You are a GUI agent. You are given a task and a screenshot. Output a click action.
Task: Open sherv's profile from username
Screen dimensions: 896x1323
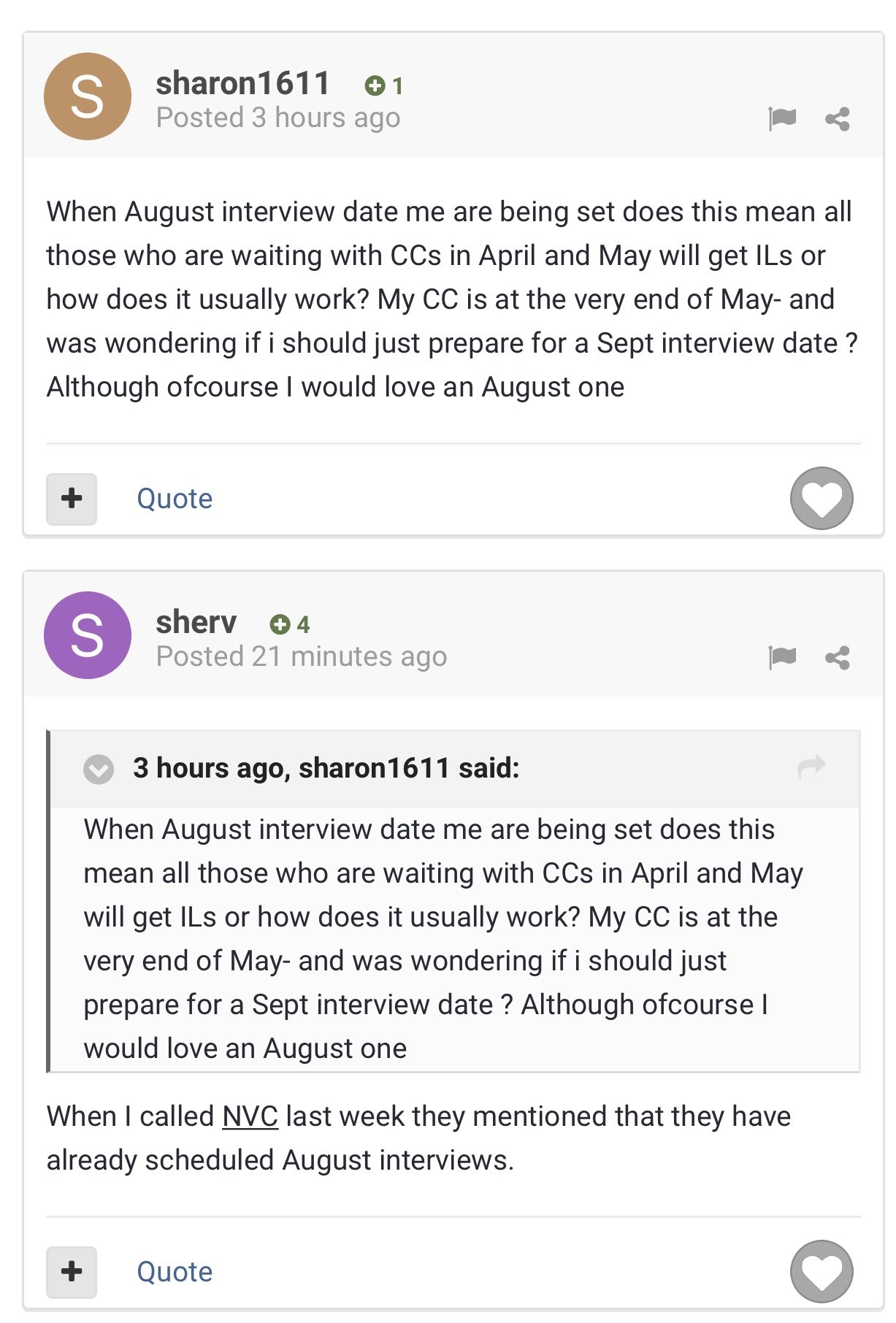[x=196, y=622]
